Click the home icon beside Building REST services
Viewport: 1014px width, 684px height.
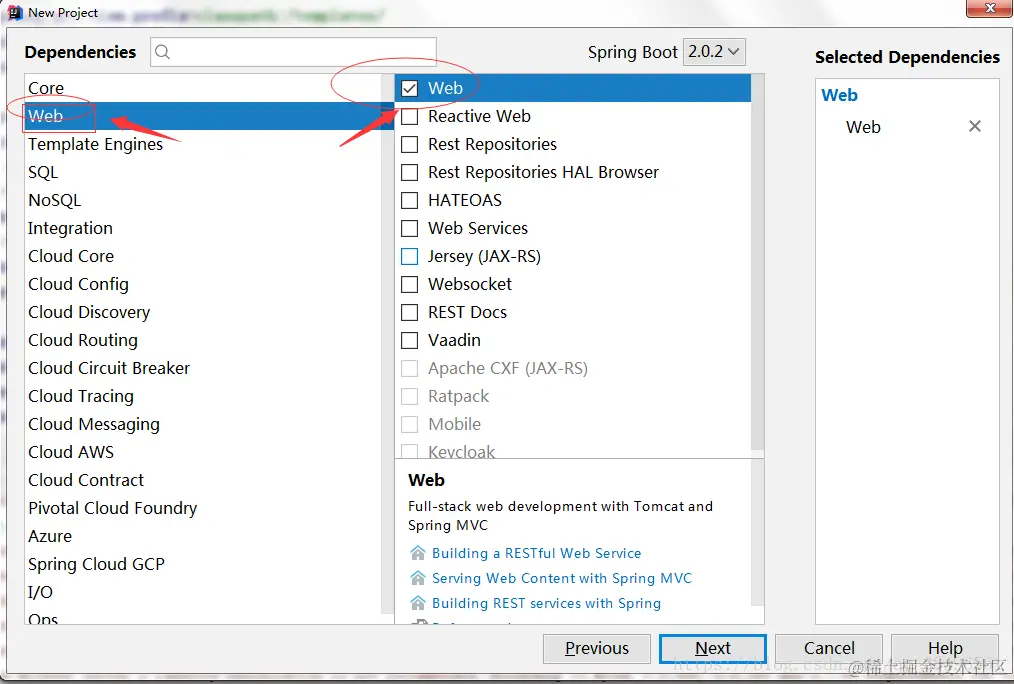click(x=418, y=603)
